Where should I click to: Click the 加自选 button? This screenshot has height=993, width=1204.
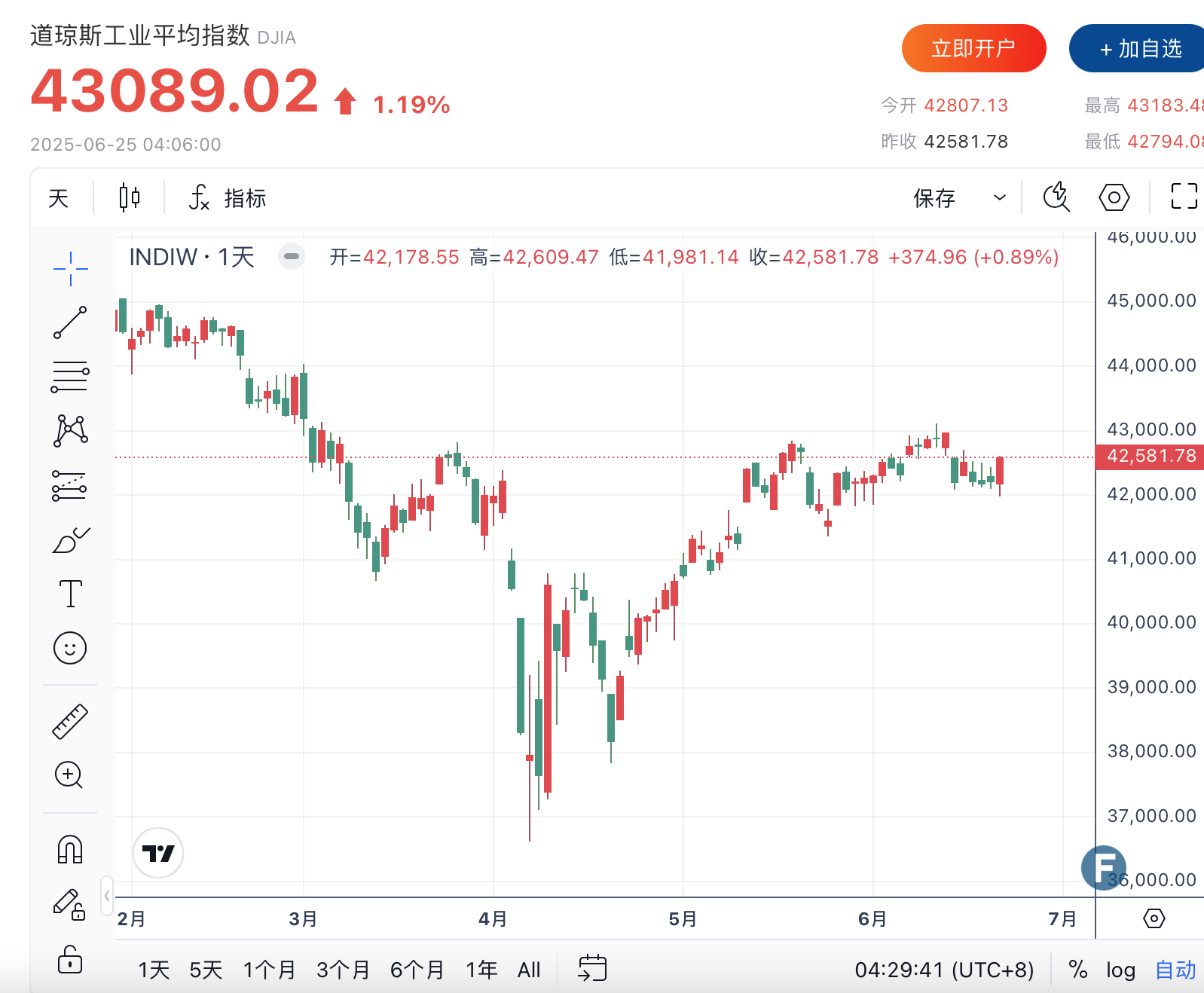point(1139,49)
